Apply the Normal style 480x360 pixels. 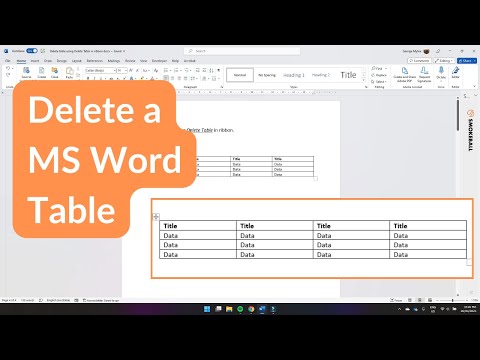tap(240, 75)
